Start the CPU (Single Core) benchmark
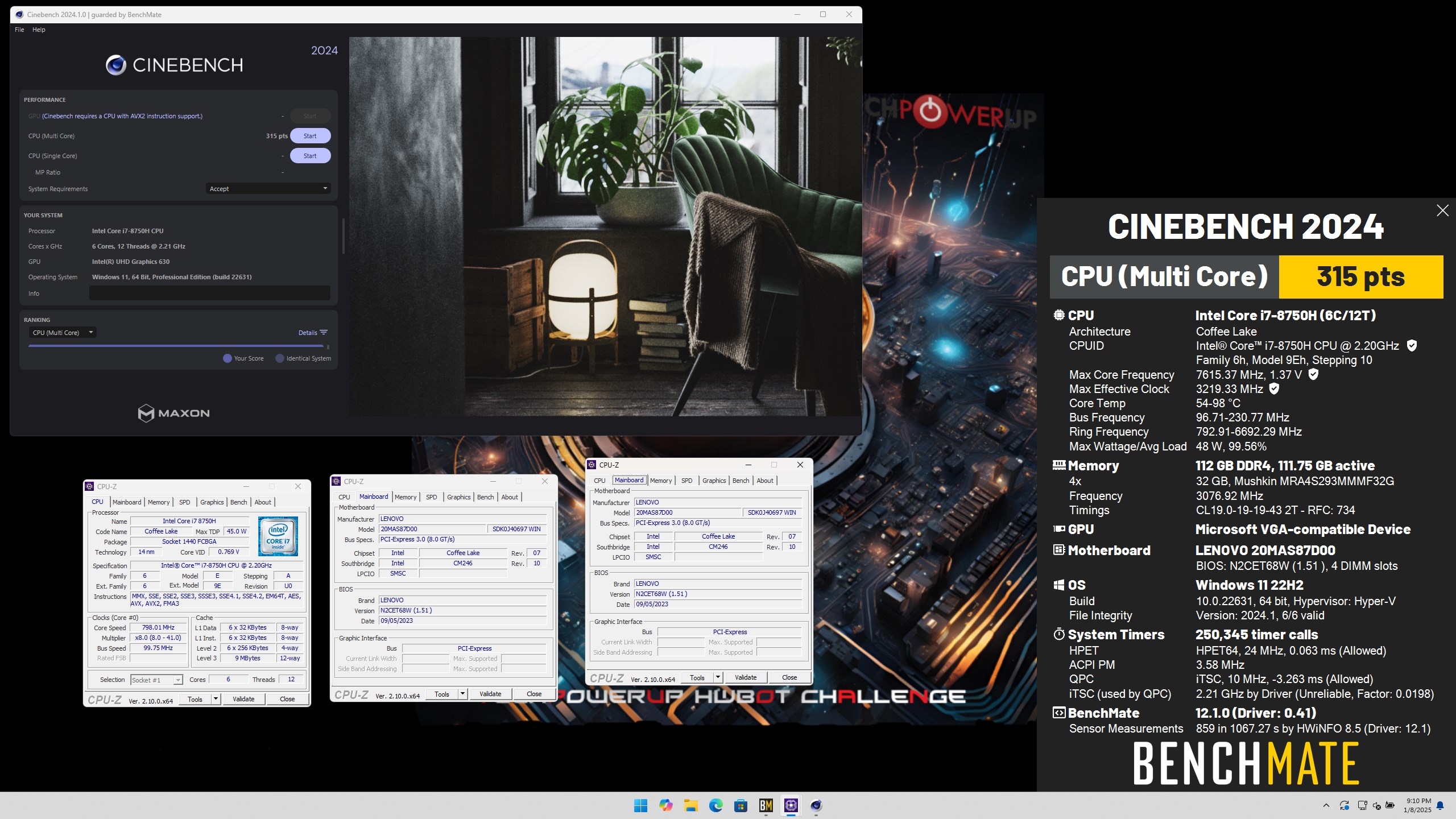This screenshot has width=1456, height=819. pos(310,156)
